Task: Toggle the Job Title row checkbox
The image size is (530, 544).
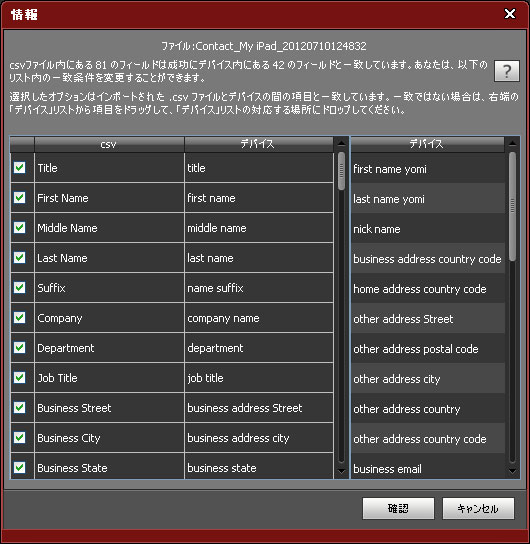Action: point(19,377)
